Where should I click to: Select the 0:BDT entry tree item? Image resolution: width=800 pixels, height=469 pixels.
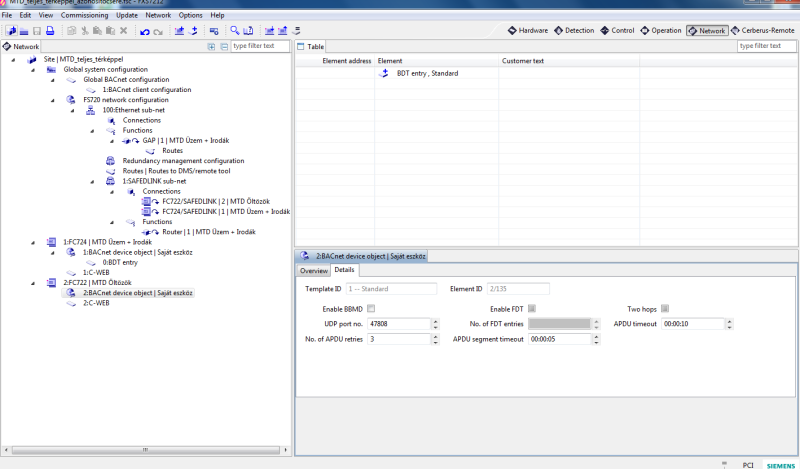[119, 262]
